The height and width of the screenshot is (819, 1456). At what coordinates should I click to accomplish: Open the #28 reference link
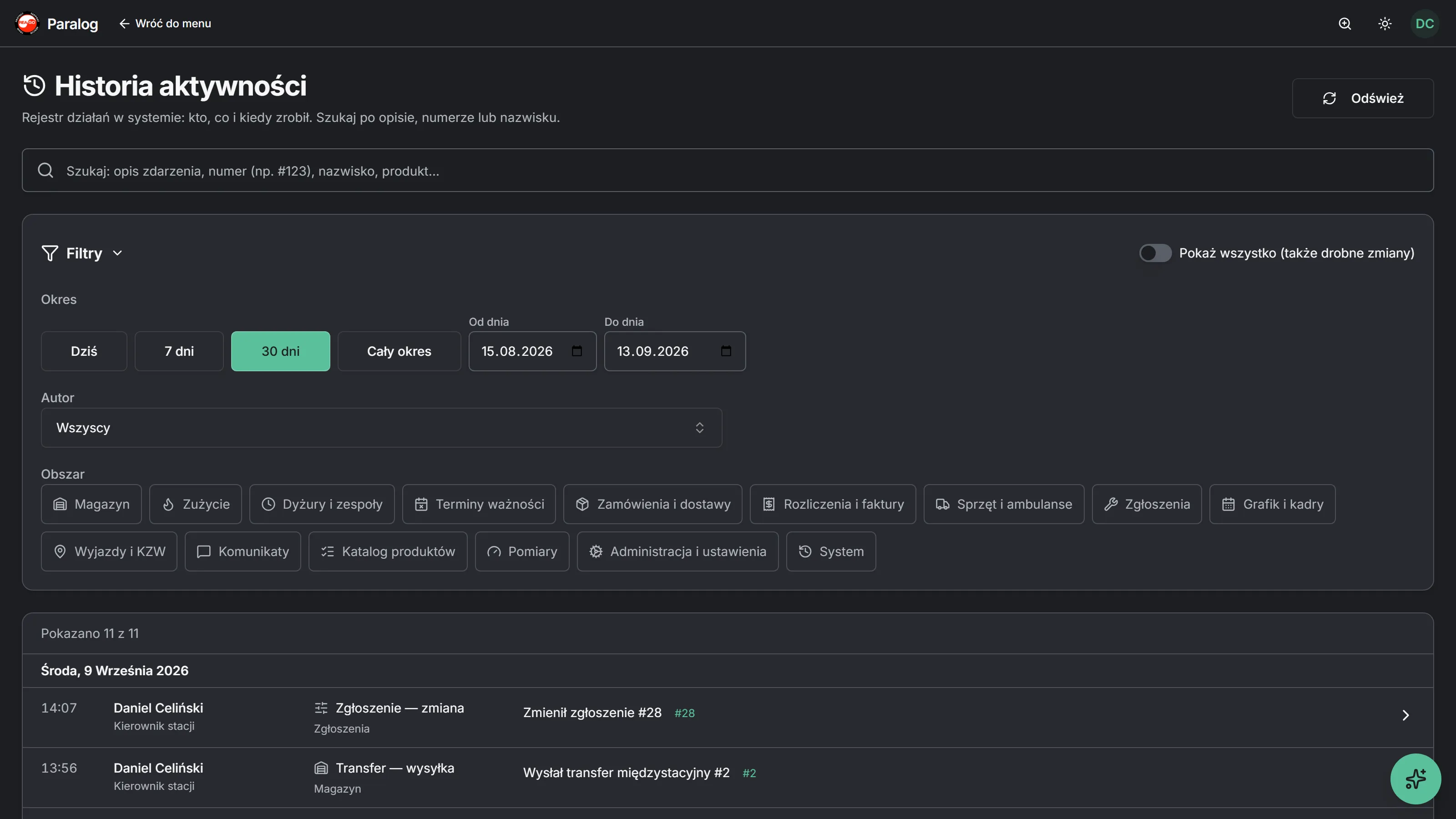click(684, 713)
